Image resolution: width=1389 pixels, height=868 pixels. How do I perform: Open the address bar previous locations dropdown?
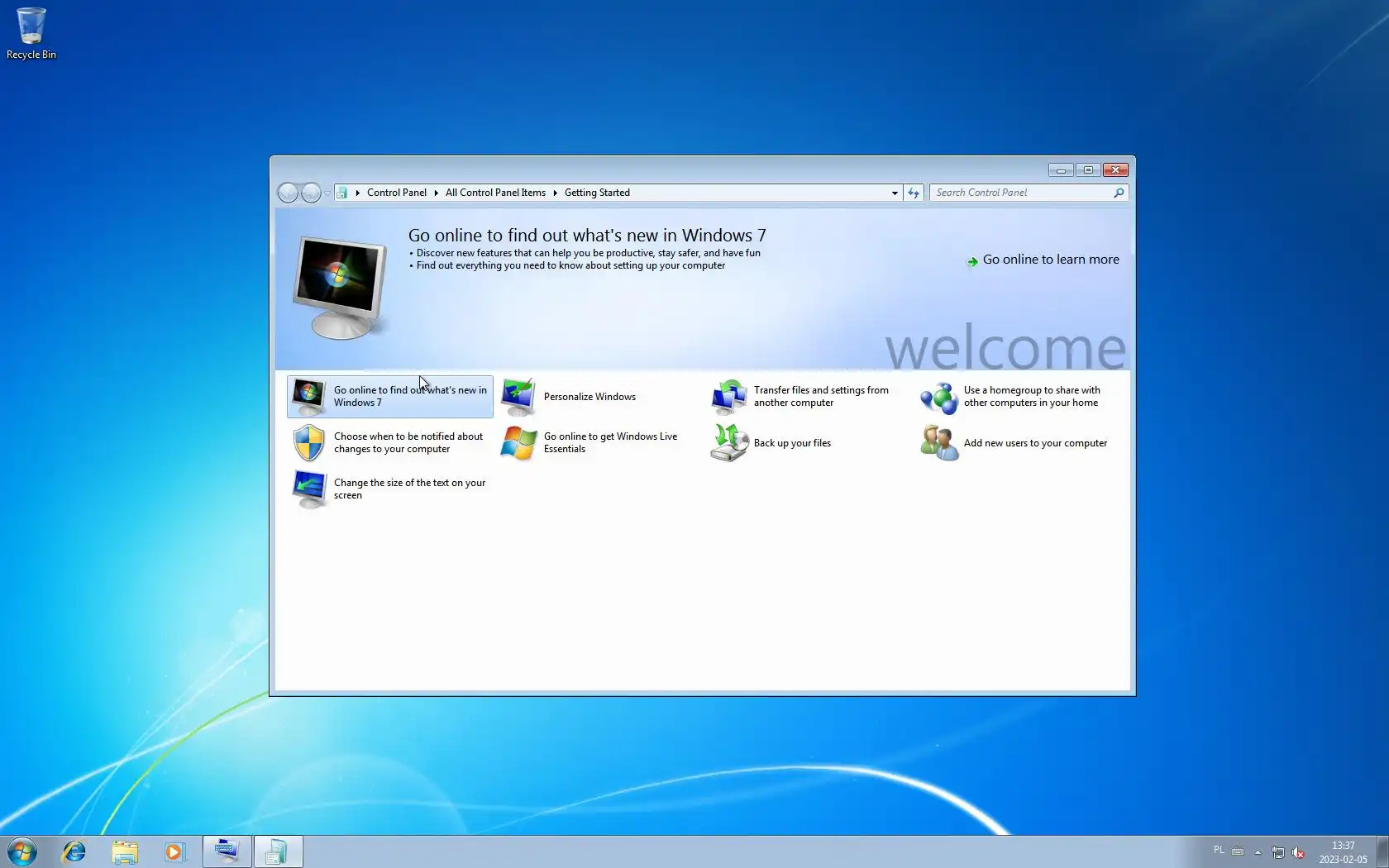click(x=895, y=193)
